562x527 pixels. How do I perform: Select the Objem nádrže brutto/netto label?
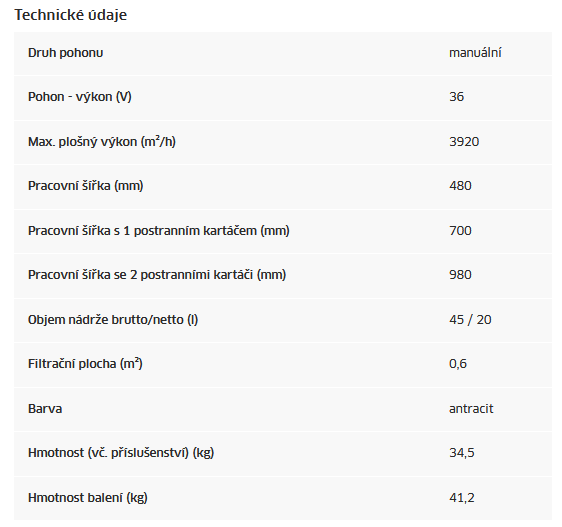point(113,319)
